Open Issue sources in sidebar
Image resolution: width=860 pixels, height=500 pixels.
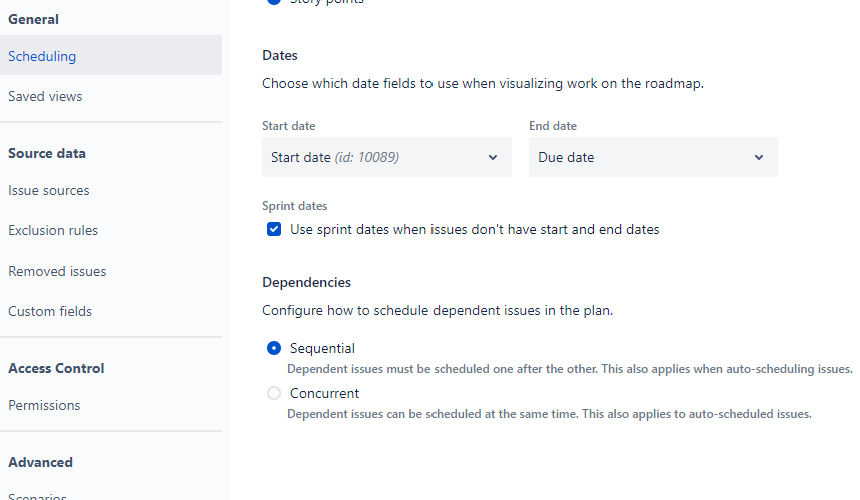pos(49,190)
